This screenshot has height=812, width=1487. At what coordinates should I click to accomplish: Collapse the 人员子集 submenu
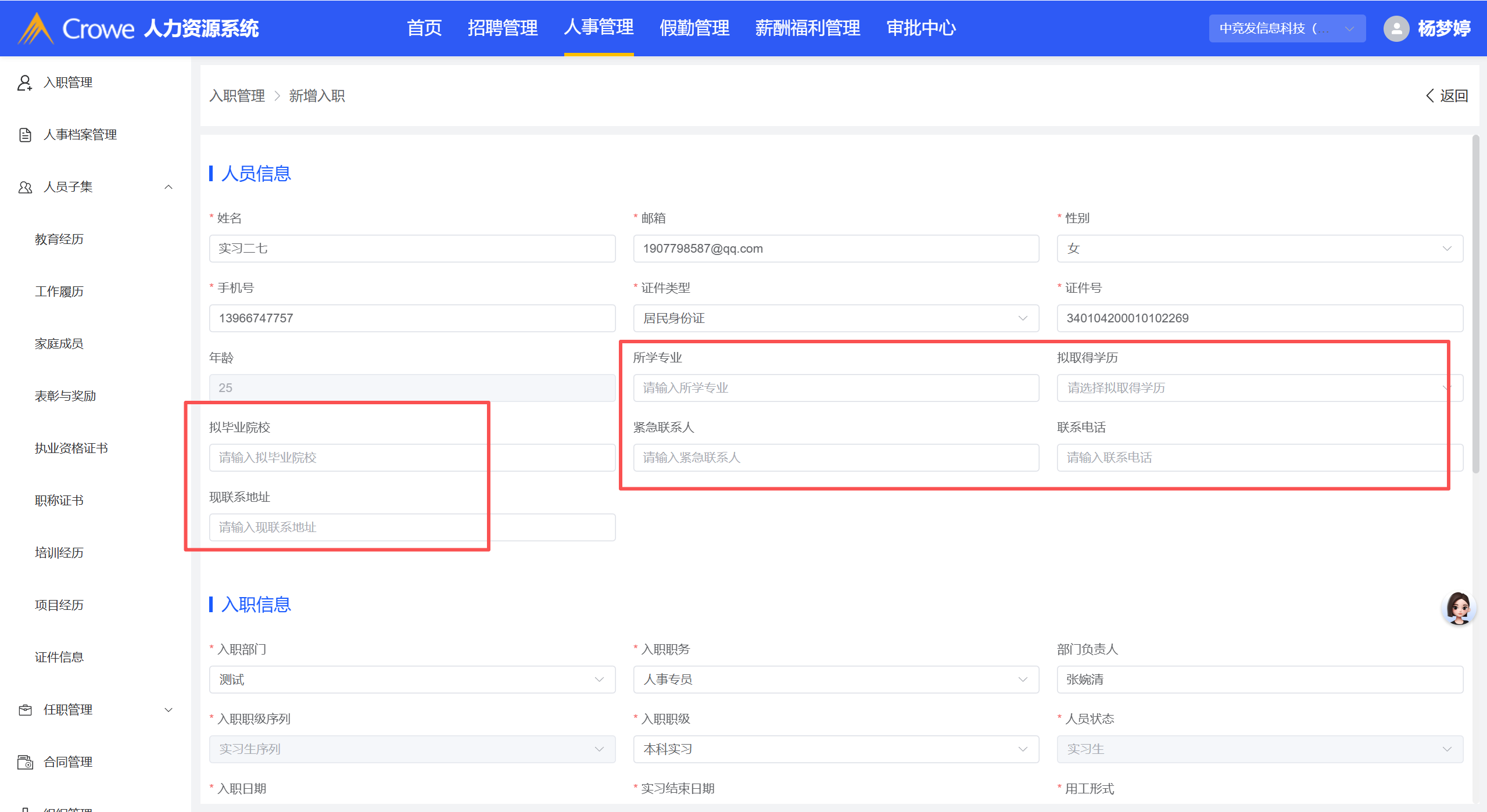click(x=169, y=187)
